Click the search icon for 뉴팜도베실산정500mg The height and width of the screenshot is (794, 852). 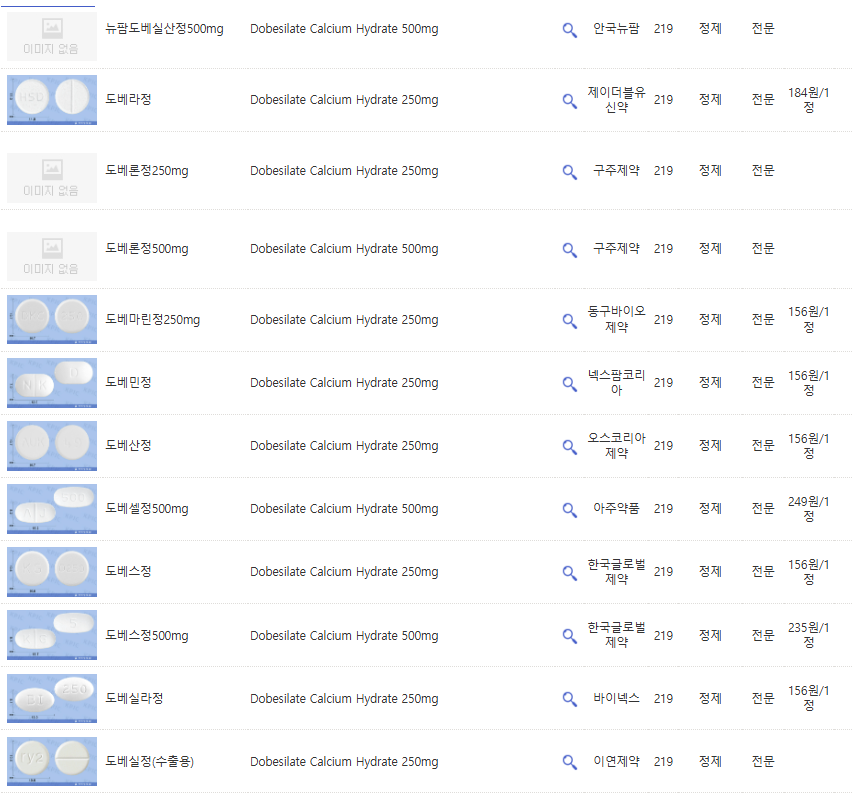[569, 29]
